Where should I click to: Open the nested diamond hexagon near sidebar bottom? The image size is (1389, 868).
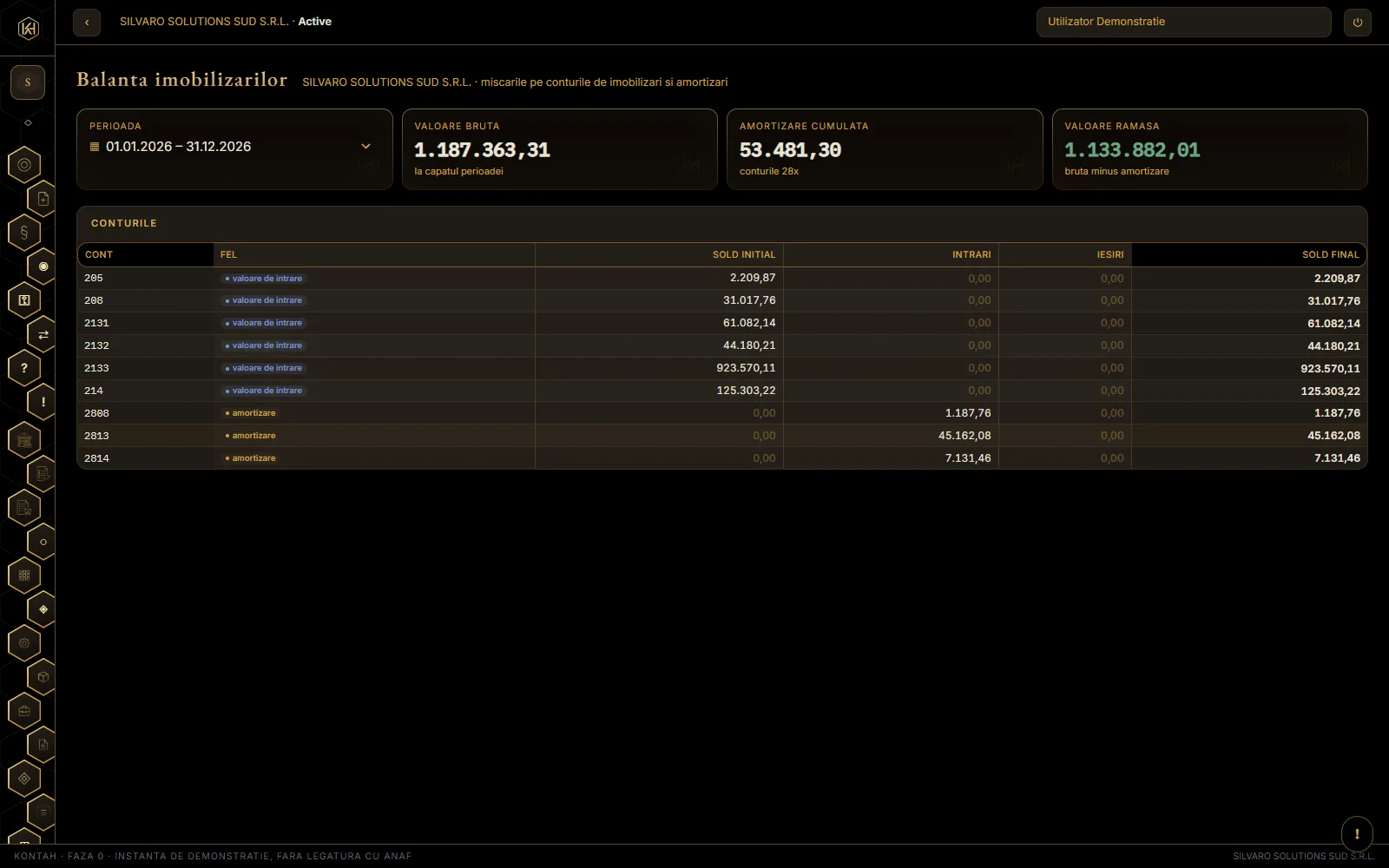pyautogui.click(x=24, y=779)
